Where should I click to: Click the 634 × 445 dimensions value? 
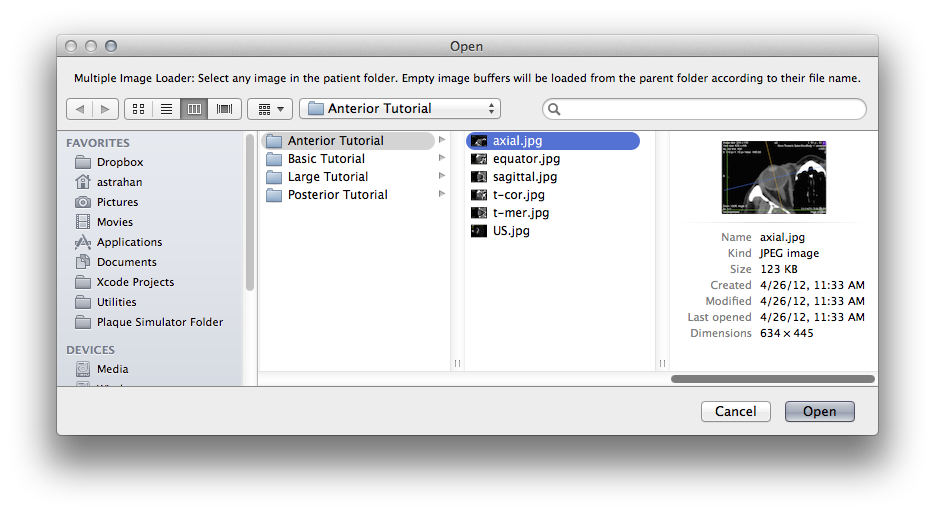tap(787, 333)
